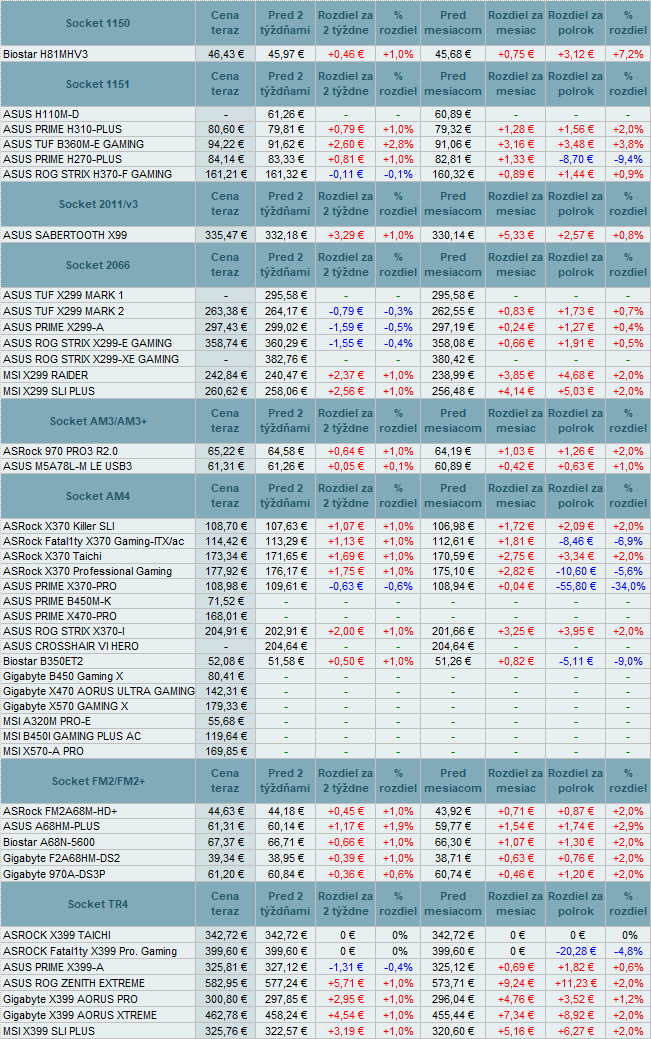
Task: Click the Biostar H81MHV3 row name
Action: point(46,54)
